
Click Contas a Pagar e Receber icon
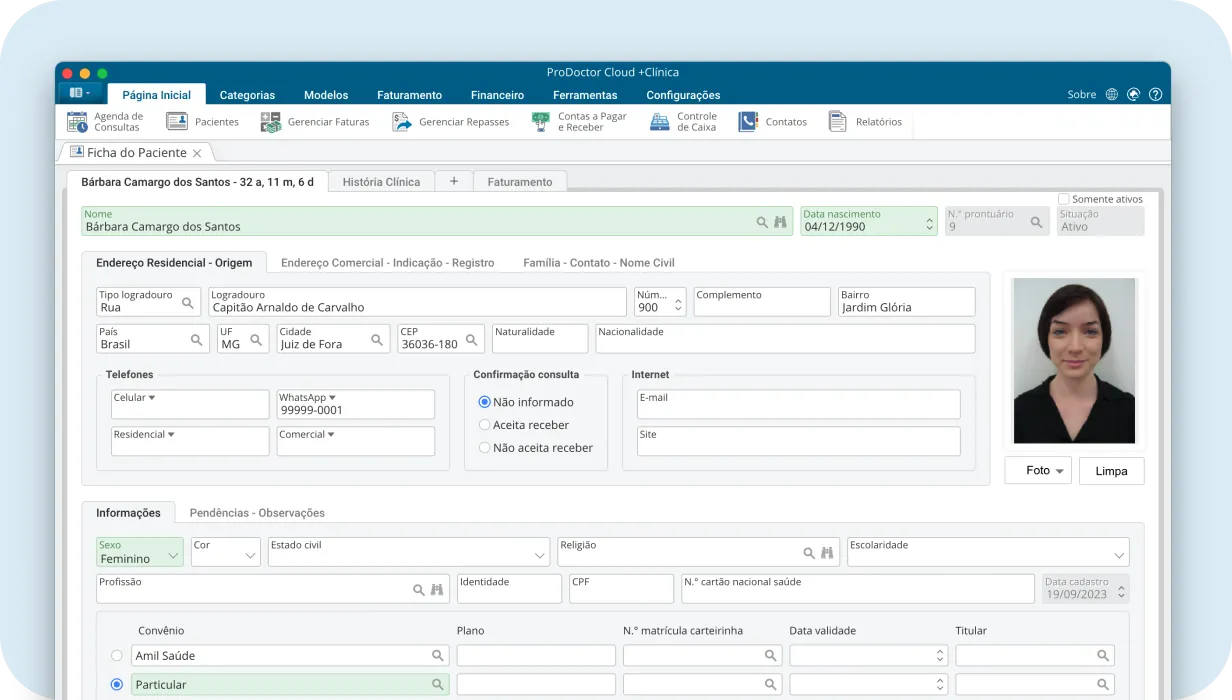point(541,122)
